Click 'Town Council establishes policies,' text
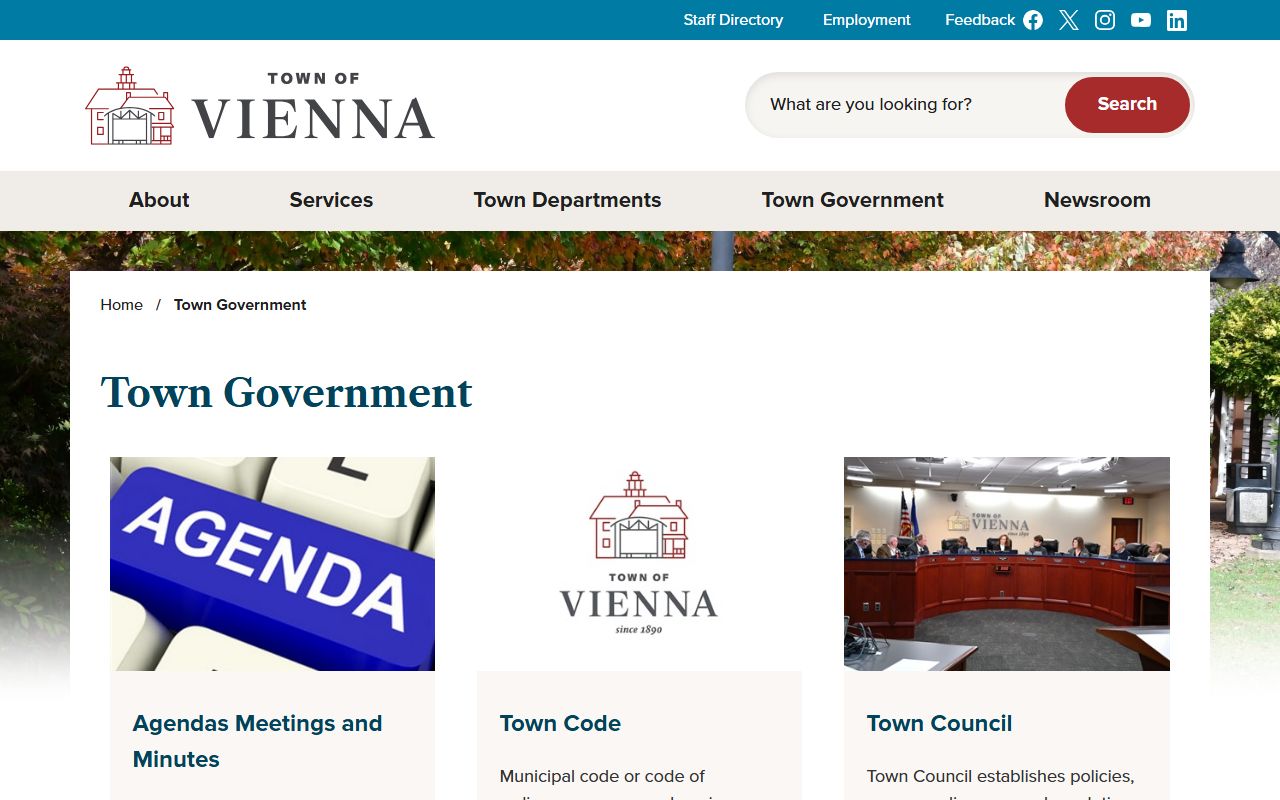 pyautogui.click(x=1000, y=776)
